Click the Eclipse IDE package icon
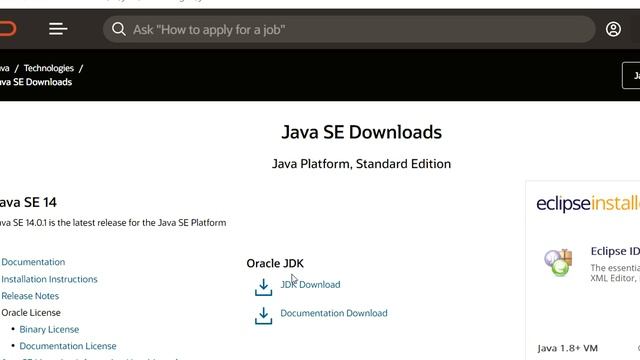The image size is (640, 360). (x=558, y=262)
